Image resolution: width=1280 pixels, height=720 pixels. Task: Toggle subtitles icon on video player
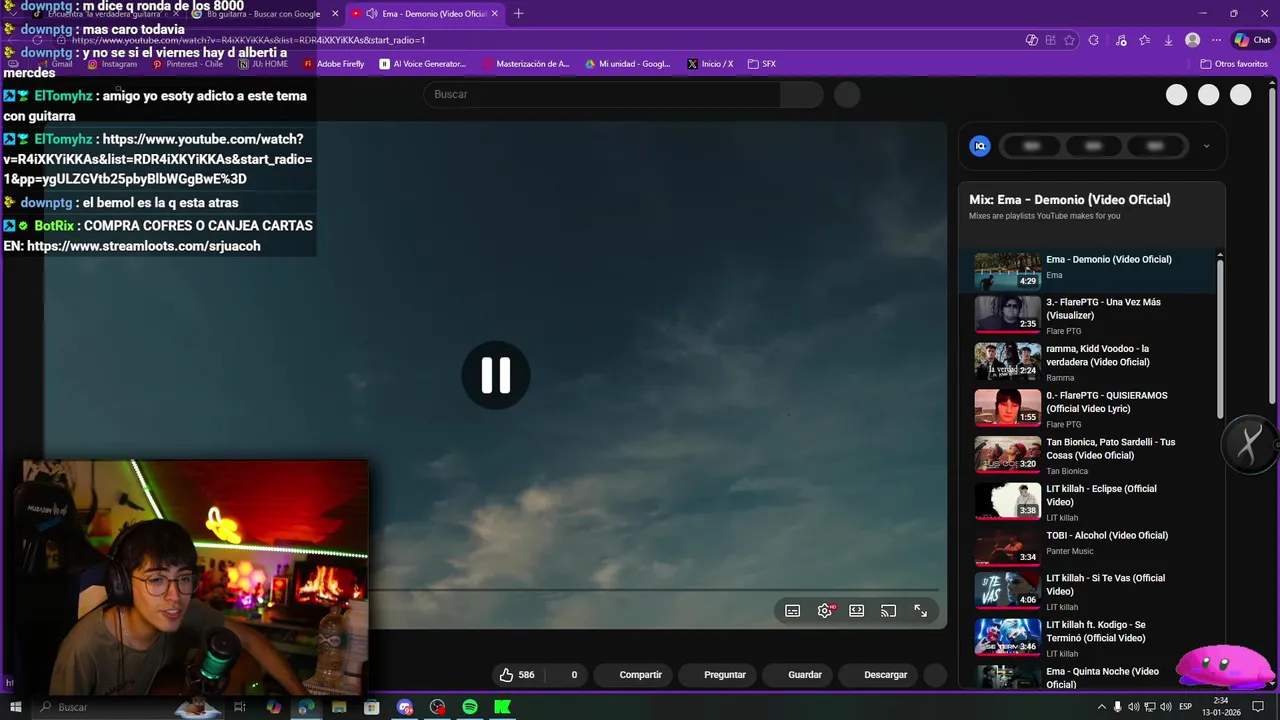pyautogui.click(x=793, y=611)
